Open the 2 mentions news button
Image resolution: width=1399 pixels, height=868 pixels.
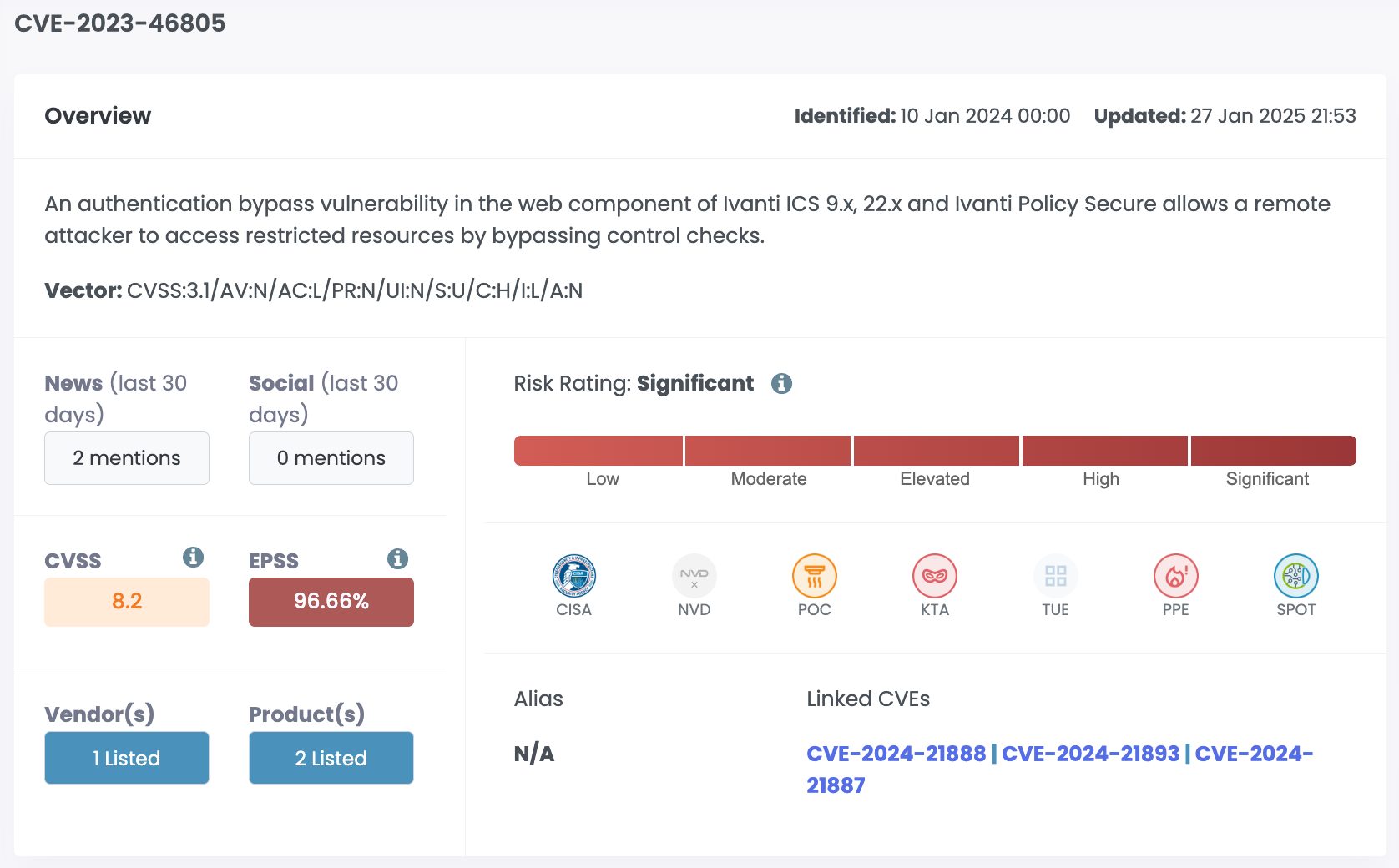(x=127, y=458)
